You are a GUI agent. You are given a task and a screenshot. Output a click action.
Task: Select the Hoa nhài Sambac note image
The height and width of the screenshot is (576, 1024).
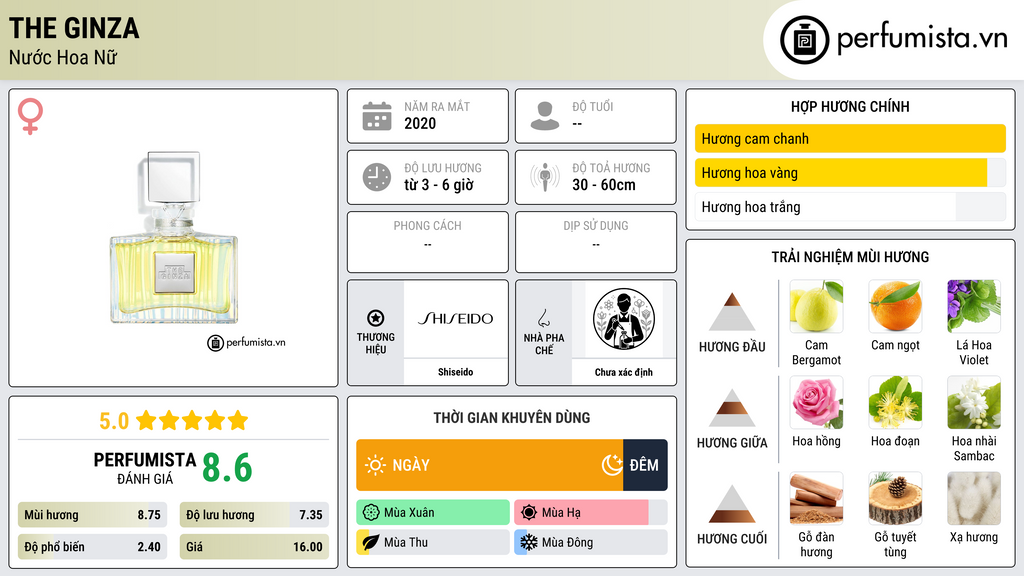click(974, 402)
